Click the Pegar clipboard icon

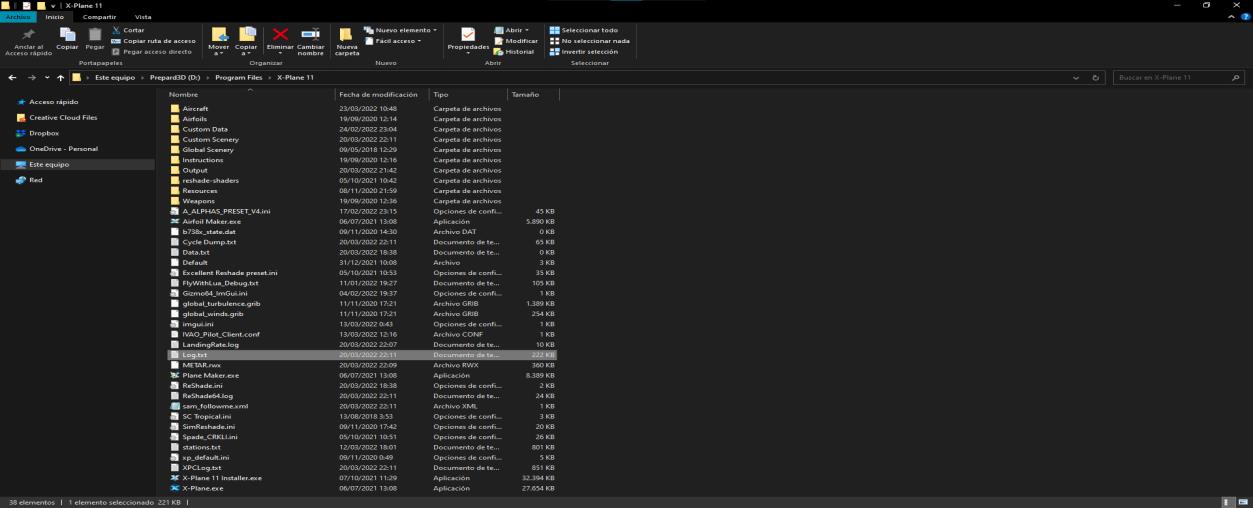pos(94,36)
